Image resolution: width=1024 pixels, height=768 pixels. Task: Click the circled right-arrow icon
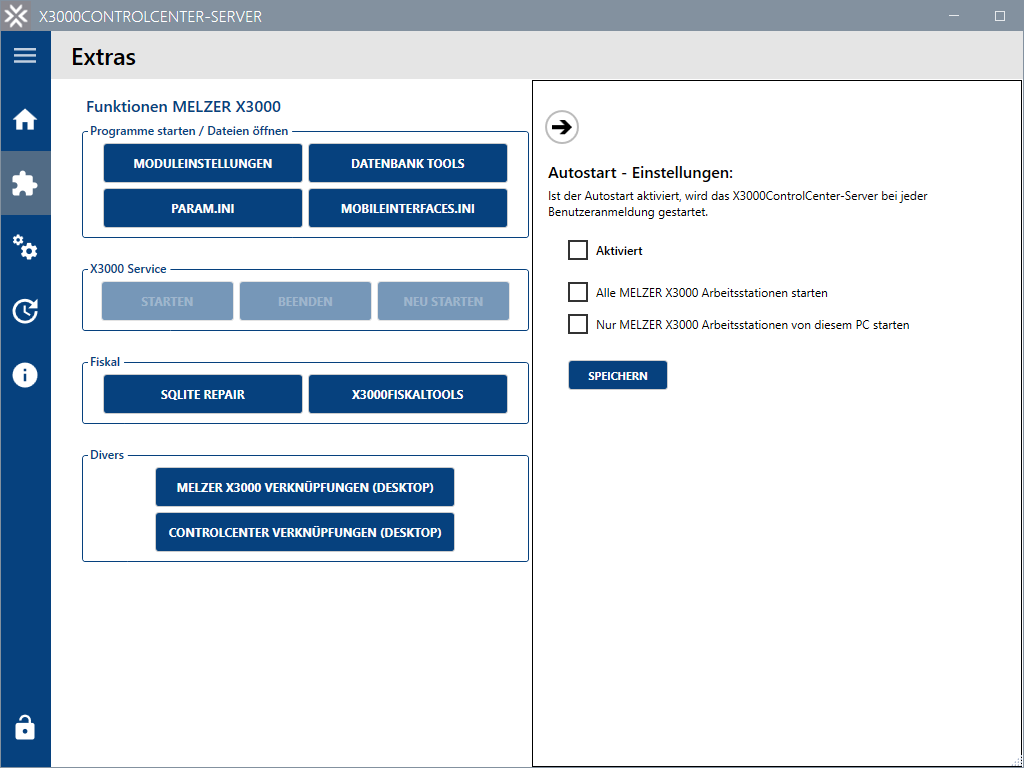point(562,127)
